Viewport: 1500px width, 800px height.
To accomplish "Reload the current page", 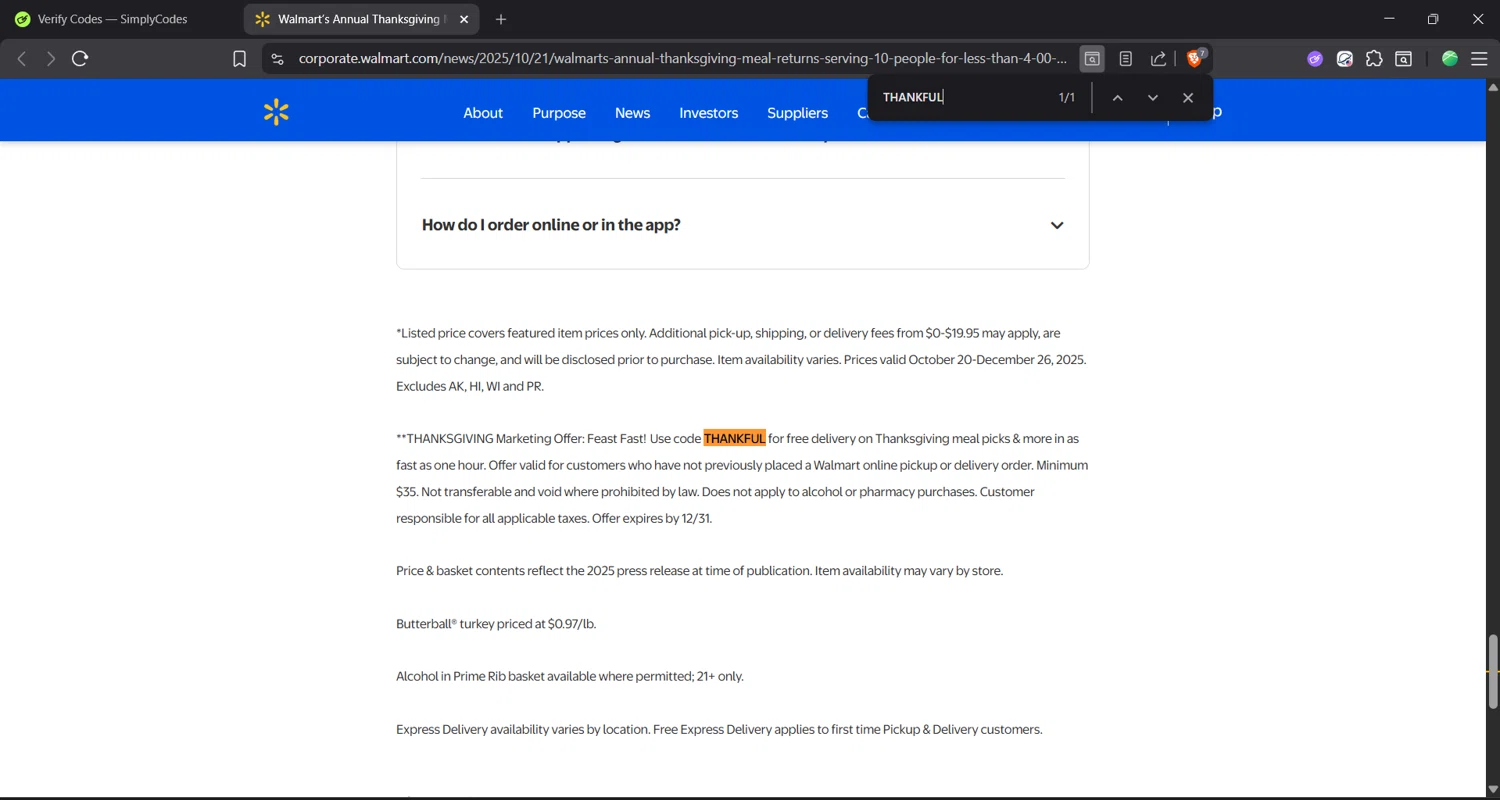I will (x=81, y=59).
